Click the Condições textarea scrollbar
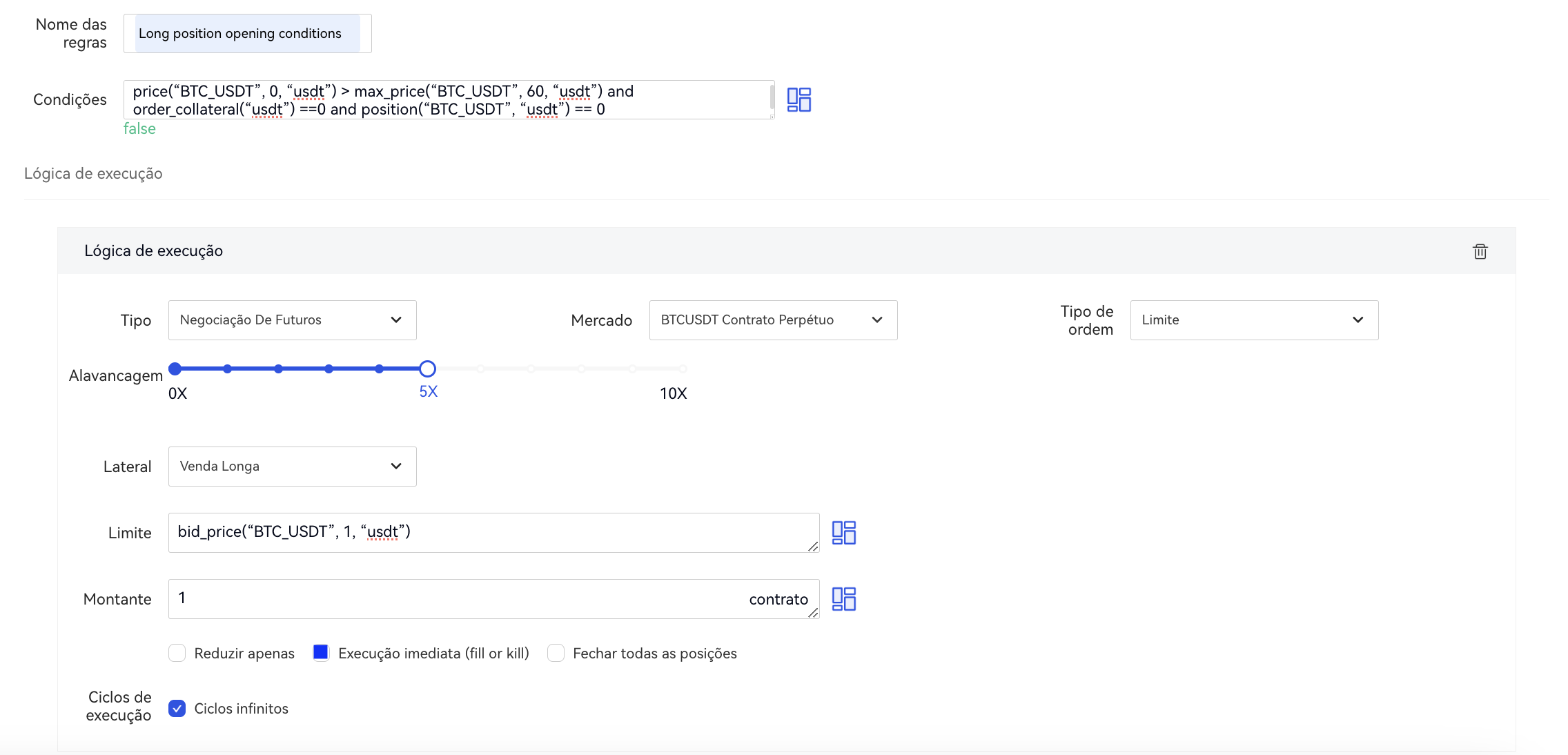 click(772, 97)
